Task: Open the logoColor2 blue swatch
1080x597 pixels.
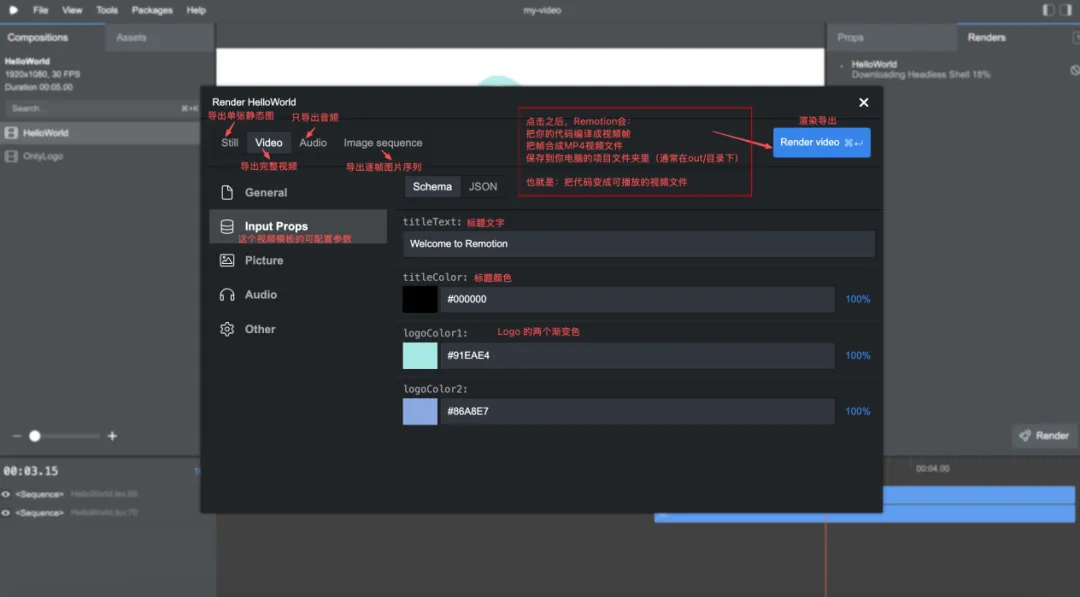Action: point(419,412)
